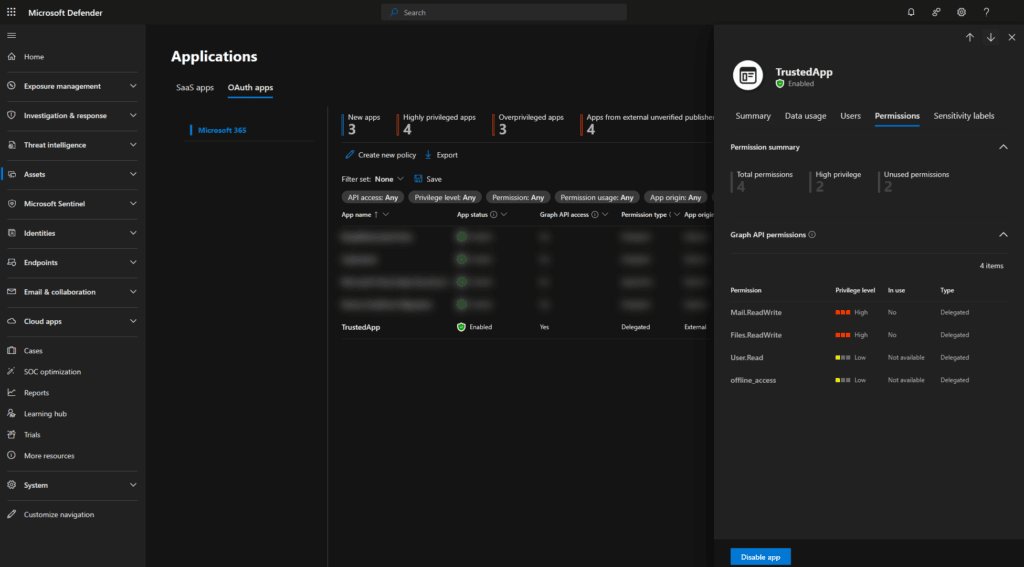Click Graph API permissions info icon
The image size is (1024, 567).
tap(812, 235)
